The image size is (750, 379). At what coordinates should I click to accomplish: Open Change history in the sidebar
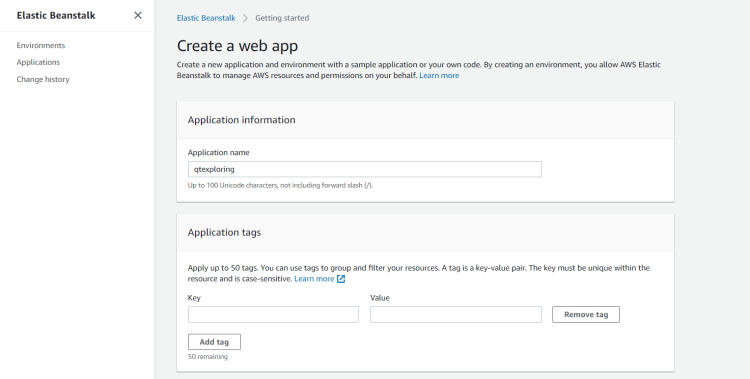coord(43,79)
